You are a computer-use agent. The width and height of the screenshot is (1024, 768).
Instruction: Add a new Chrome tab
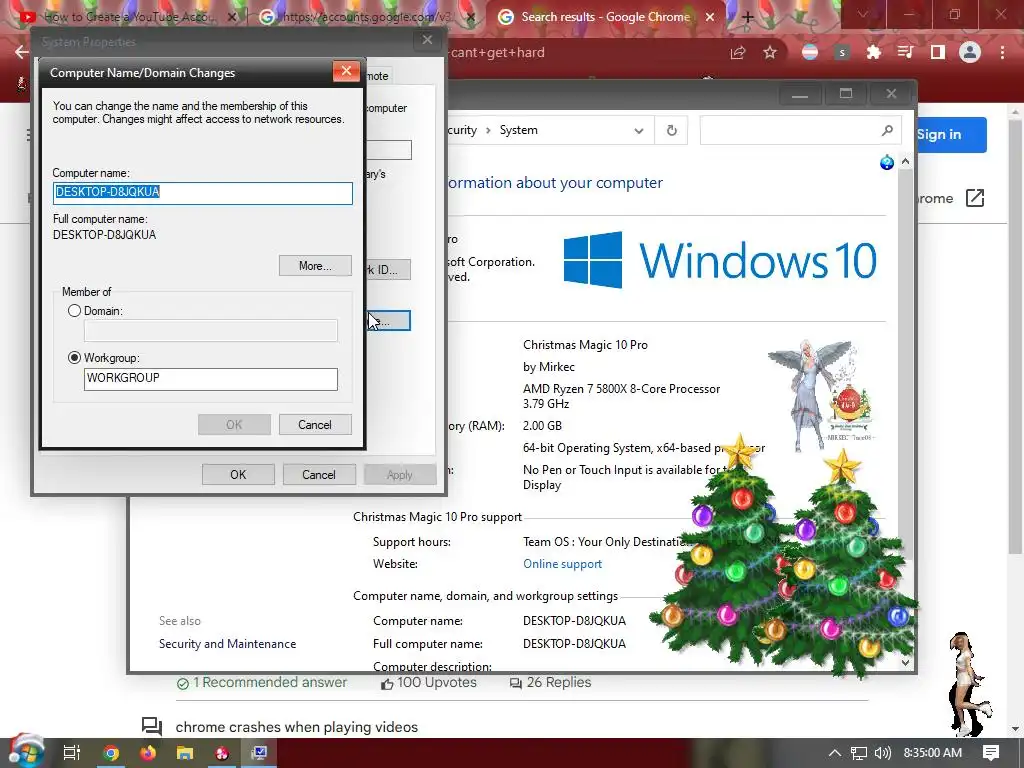coord(748,17)
